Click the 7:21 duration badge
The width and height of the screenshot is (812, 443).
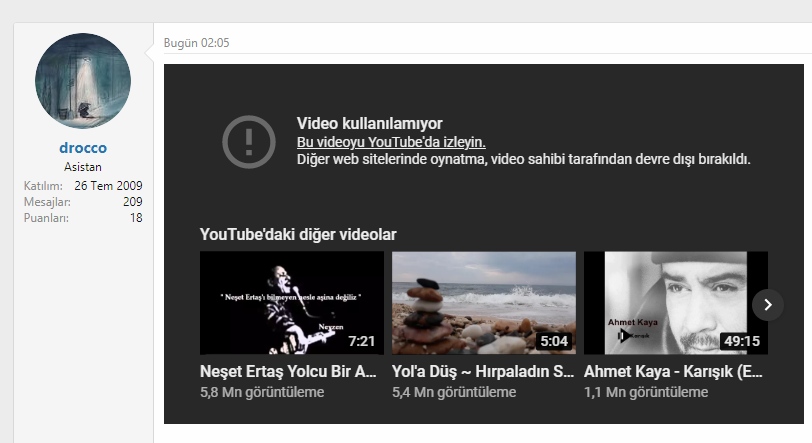[361, 341]
